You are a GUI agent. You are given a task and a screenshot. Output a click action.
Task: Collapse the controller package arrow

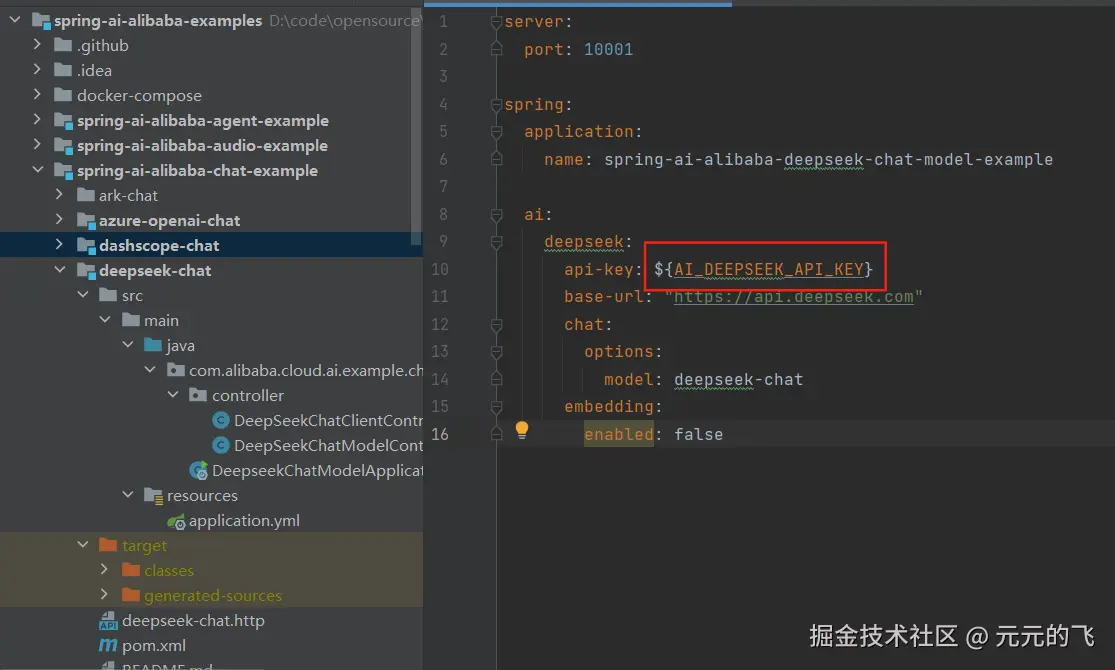[x=173, y=395]
